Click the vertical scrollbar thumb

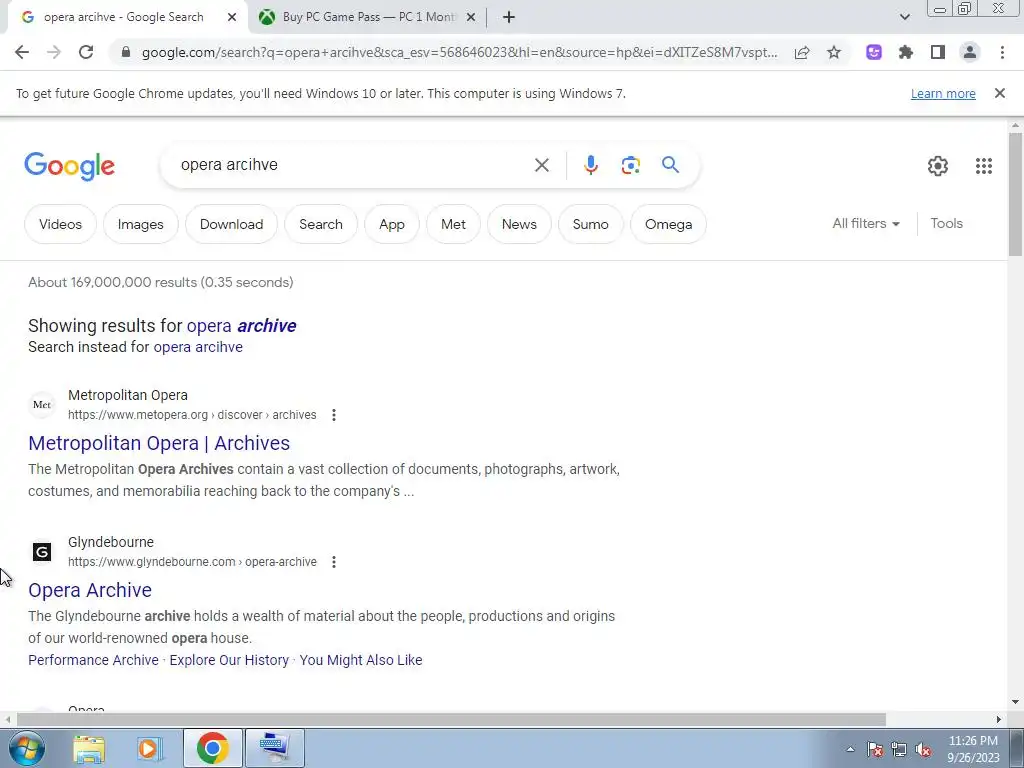[1015, 194]
